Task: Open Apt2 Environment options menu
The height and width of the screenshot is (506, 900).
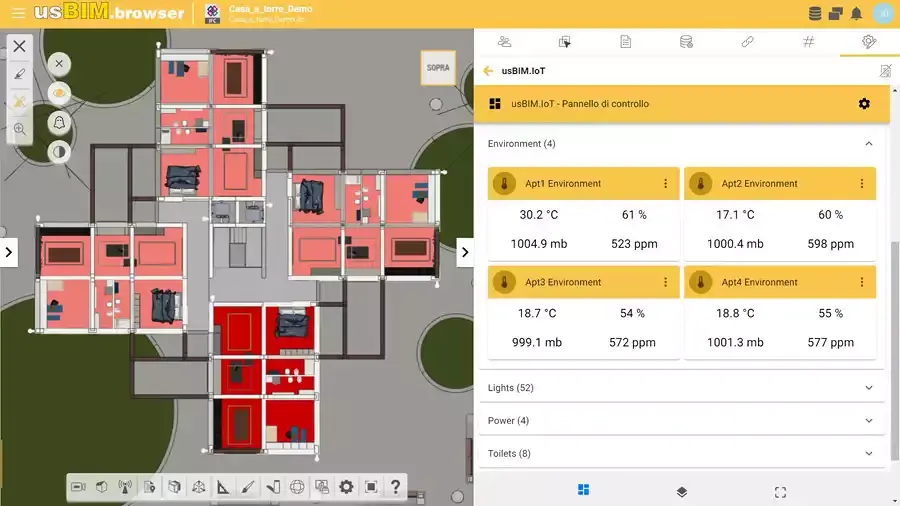Action: [862, 184]
